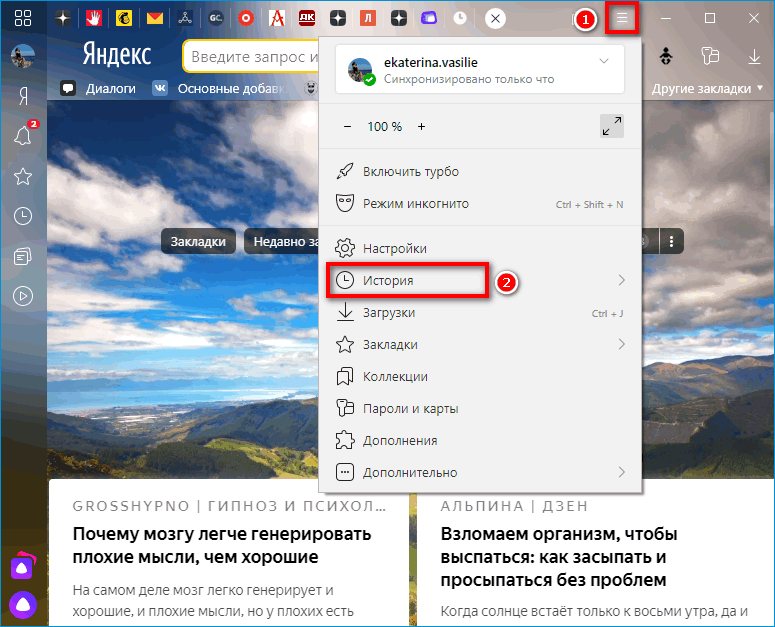Image resolution: width=775 pixels, height=627 pixels.
Task: Open Настройки from the menu
Action: 480,248
